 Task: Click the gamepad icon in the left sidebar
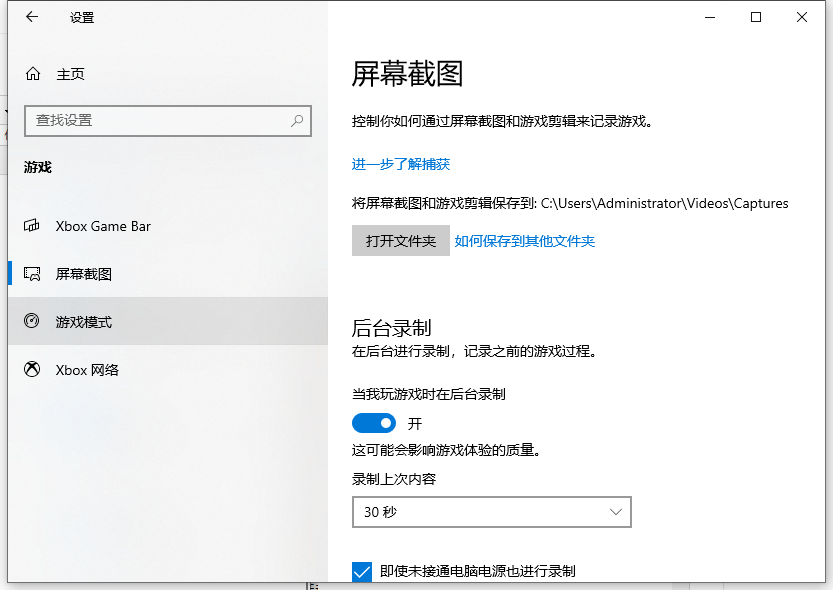click(31, 226)
